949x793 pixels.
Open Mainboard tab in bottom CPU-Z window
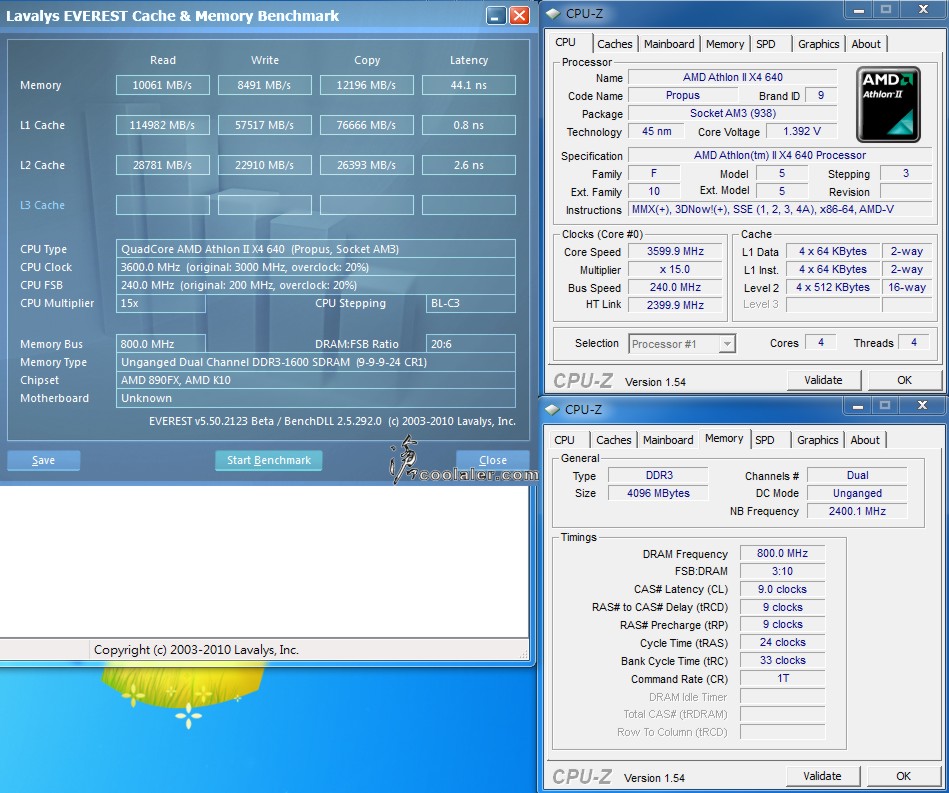[668, 440]
